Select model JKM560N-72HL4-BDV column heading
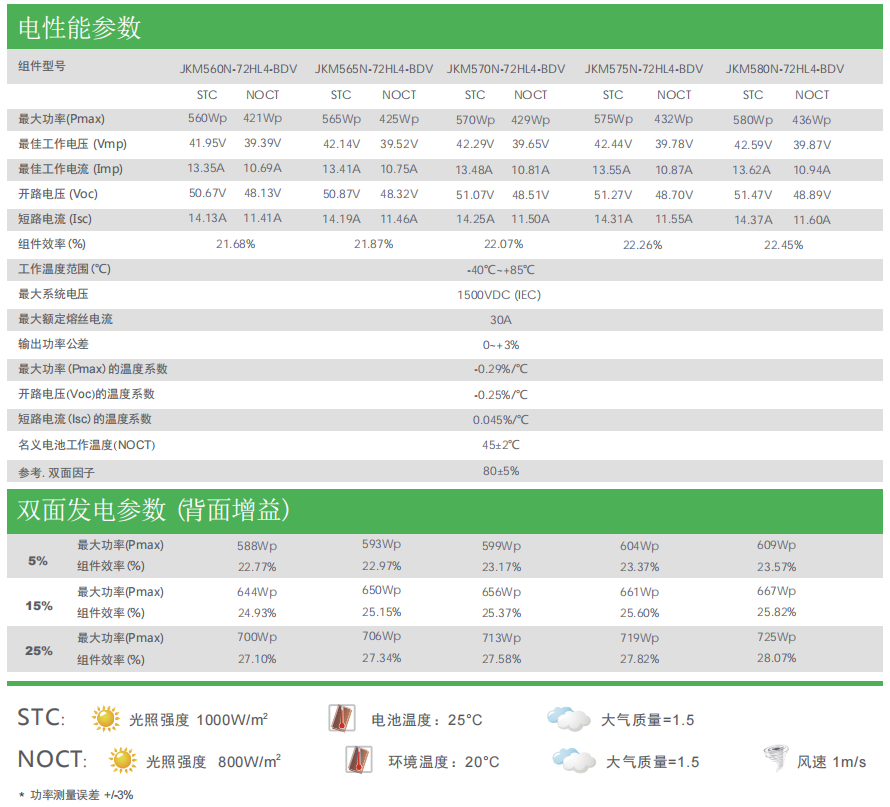 click(238, 69)
